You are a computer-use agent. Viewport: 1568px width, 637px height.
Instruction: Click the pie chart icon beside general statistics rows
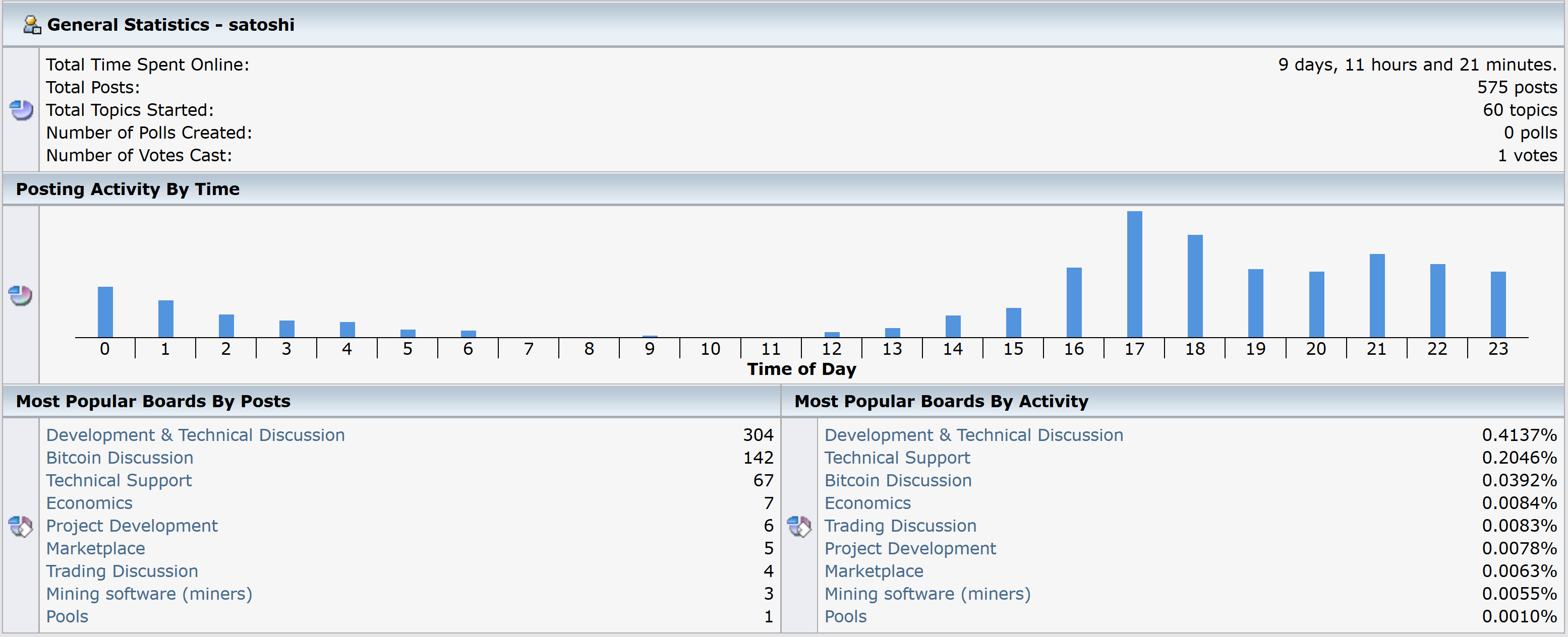(21, 110)
